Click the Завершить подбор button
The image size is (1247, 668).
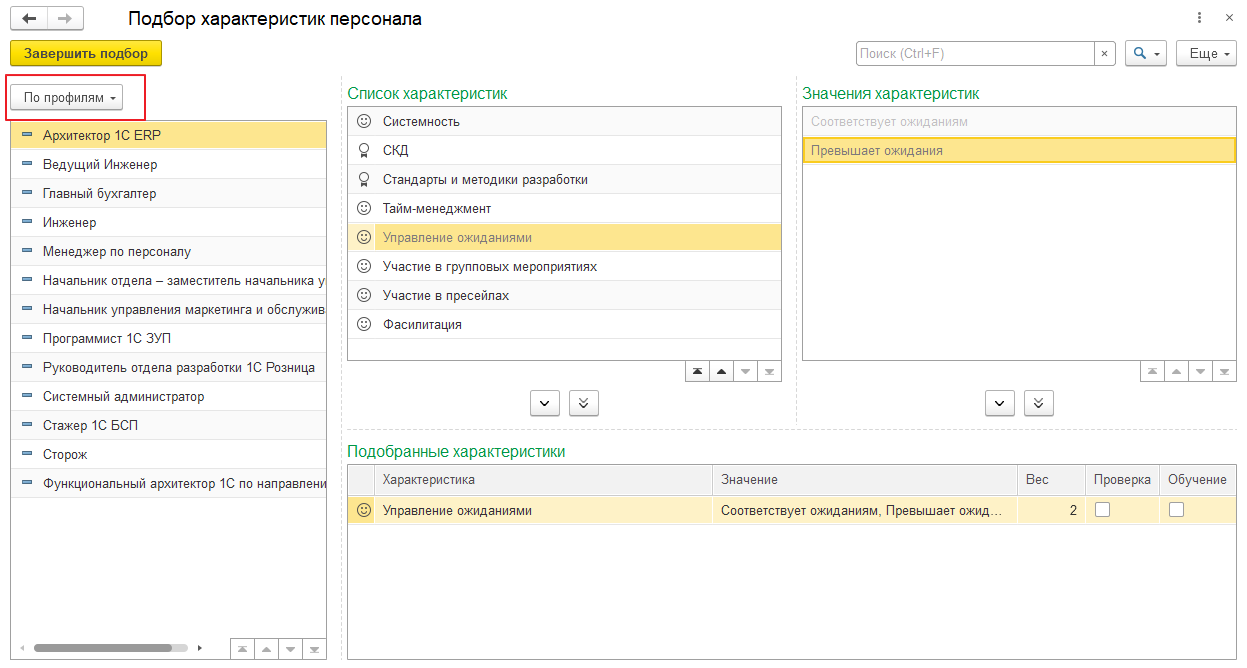[85, 54]
